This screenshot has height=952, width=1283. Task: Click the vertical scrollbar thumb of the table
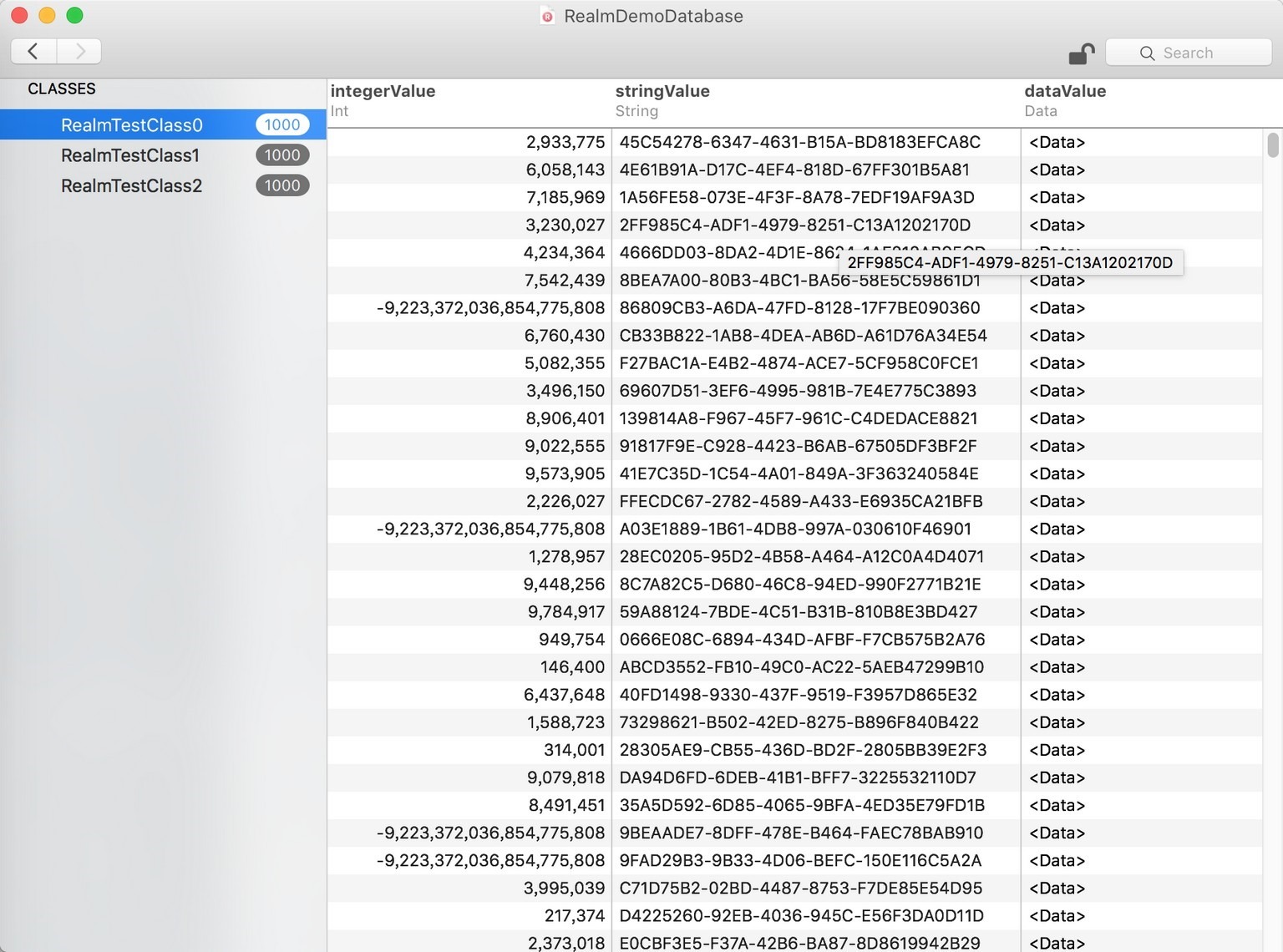click(1272, 144)
